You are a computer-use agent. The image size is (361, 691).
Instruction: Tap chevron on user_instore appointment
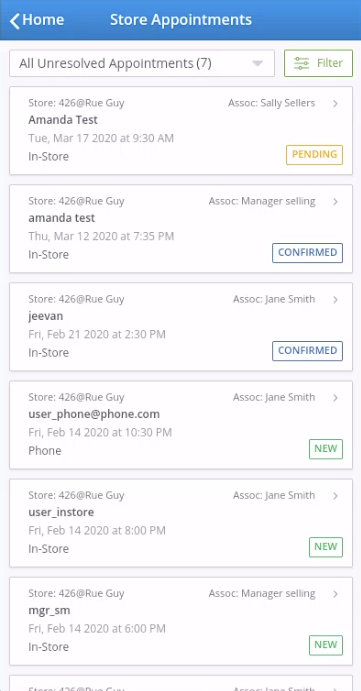click(335, 496)
